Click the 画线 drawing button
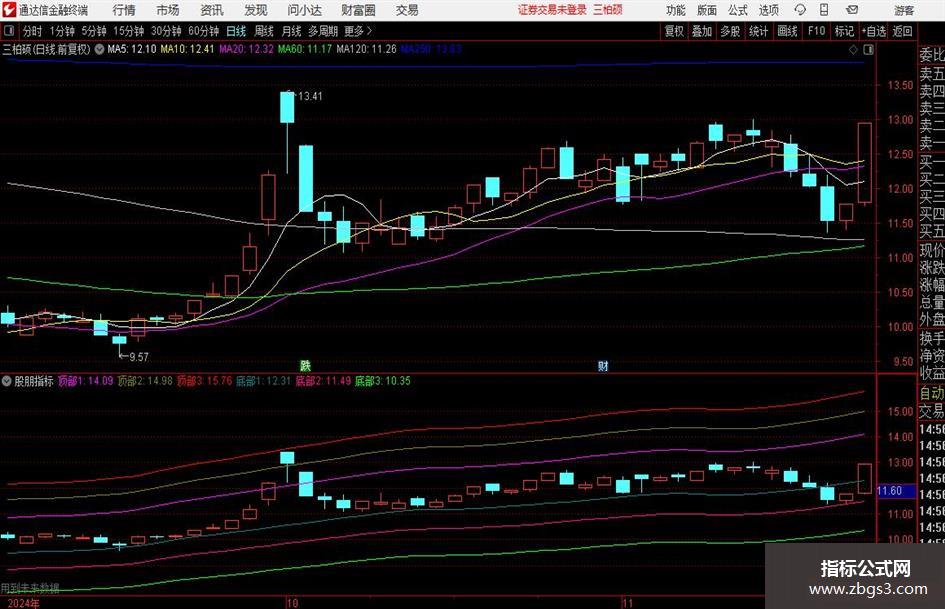Viewport: 945px width, 609px height. (787, 31)
